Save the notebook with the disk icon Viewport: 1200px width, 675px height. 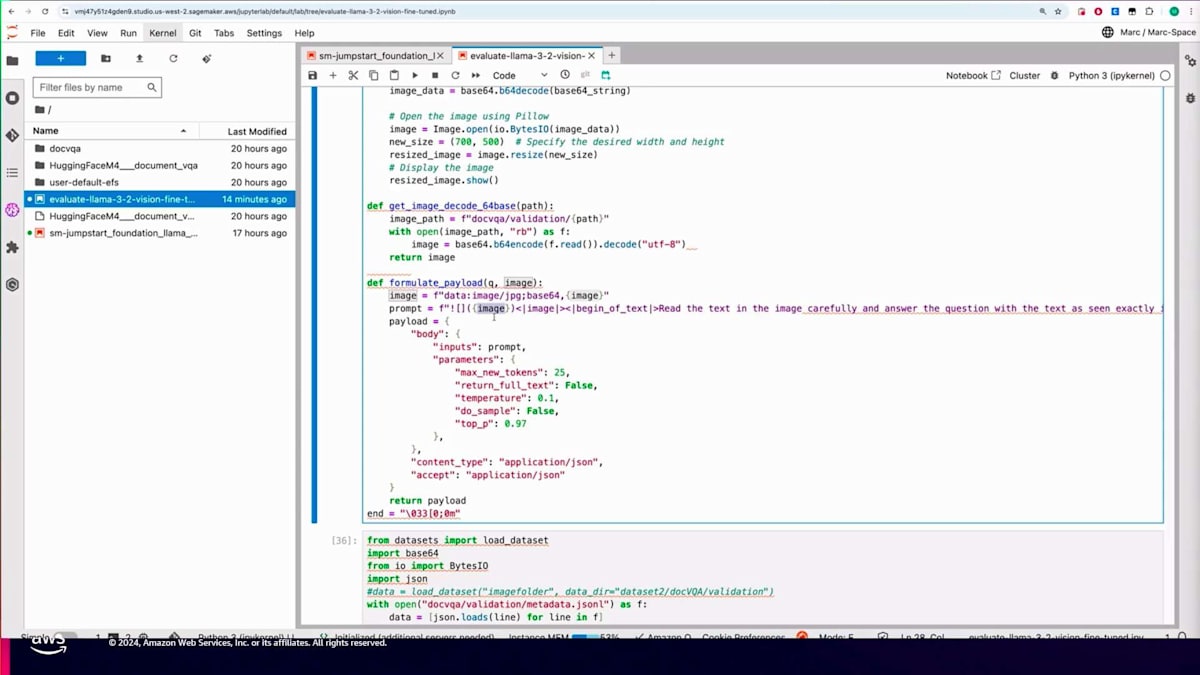point(313,76)
